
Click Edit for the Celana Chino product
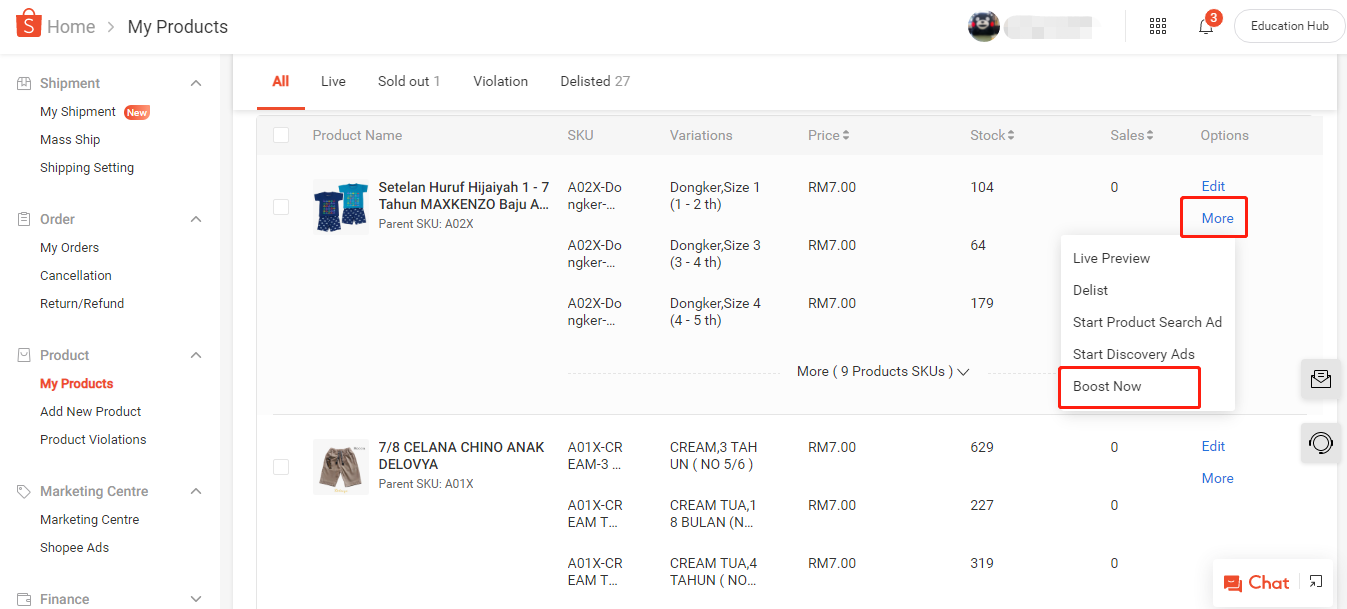click(1213, 446)
